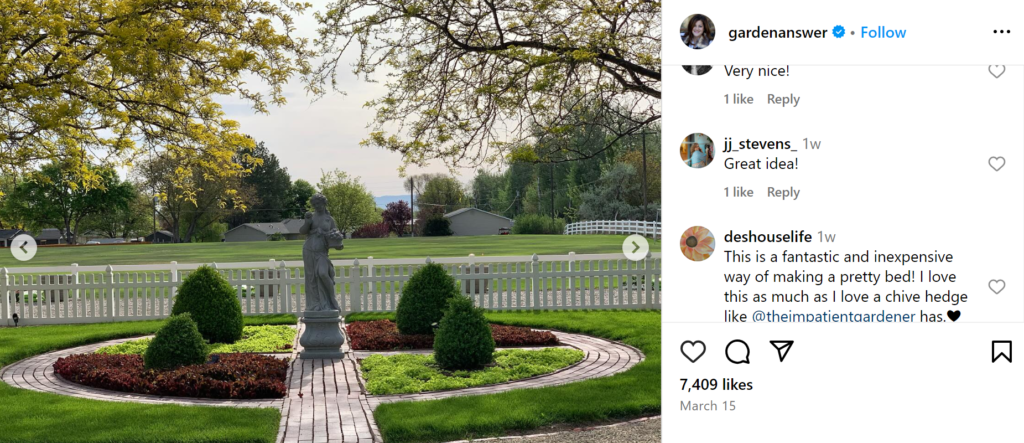Share post via paper plane icon

(781, 351)
